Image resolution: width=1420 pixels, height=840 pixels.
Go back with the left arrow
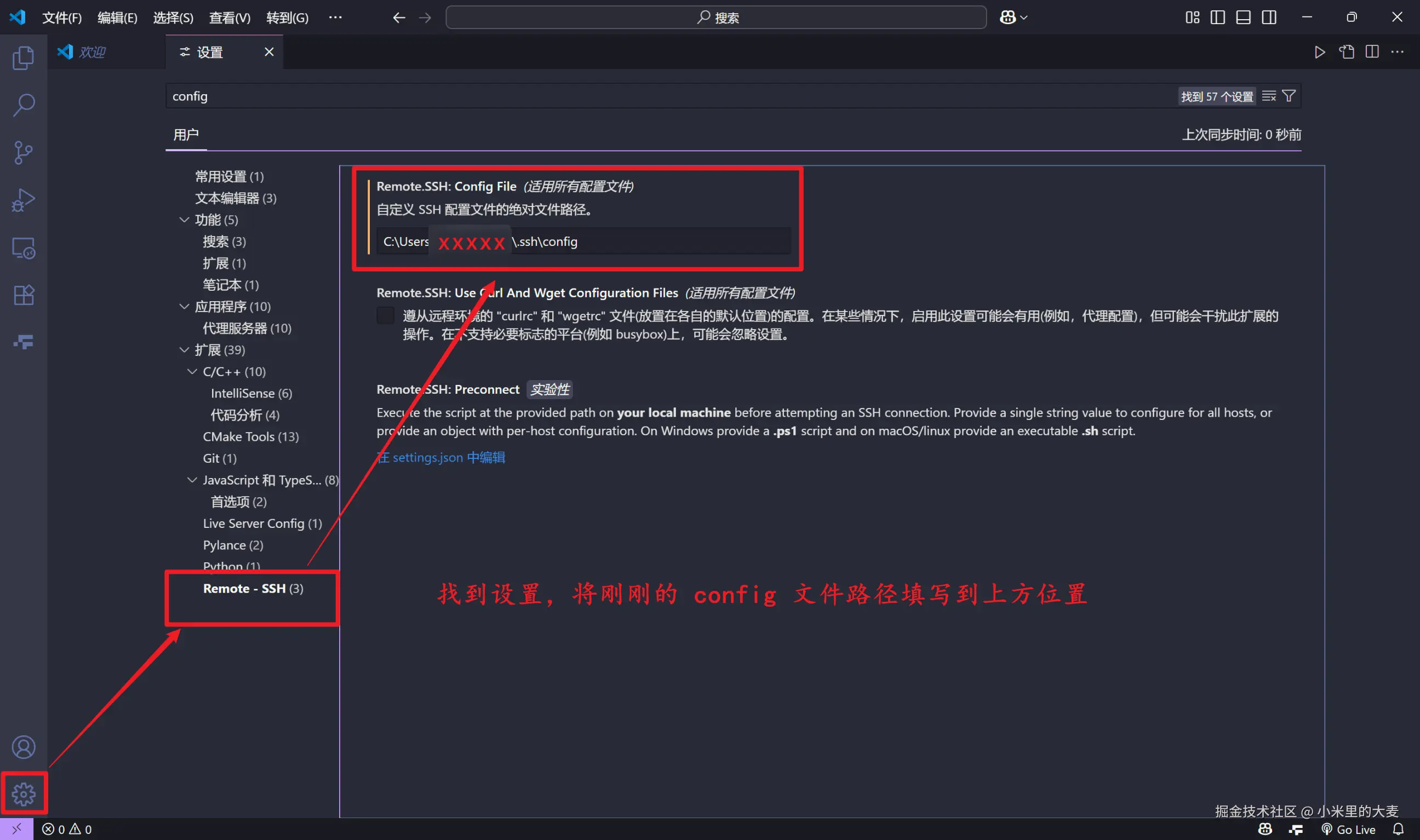pyautogui.click(x=399, y=18)
